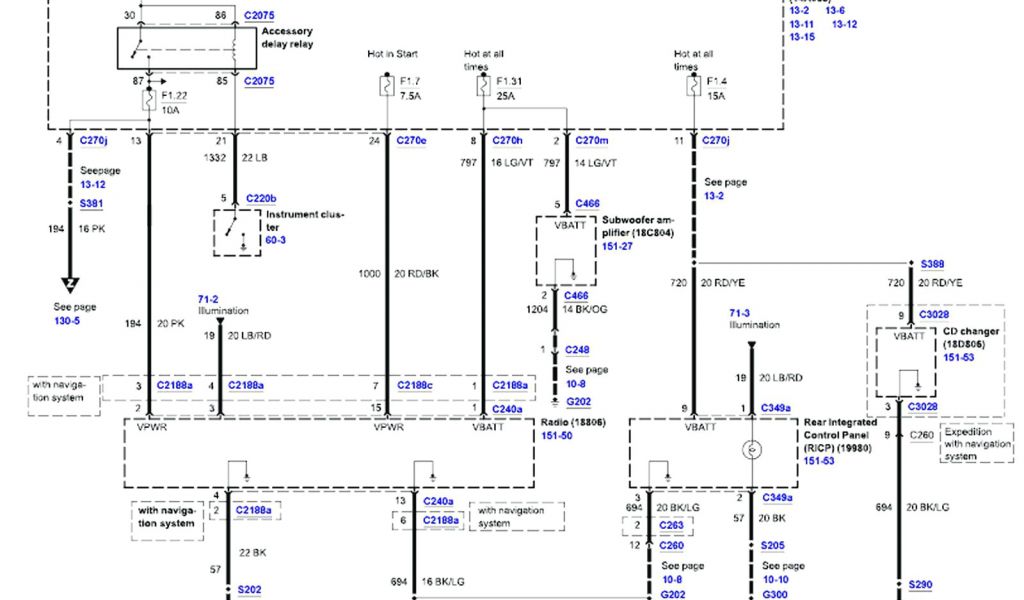
Task: Select the F1.31 25A fuse symbol
Action: (483, 88)
